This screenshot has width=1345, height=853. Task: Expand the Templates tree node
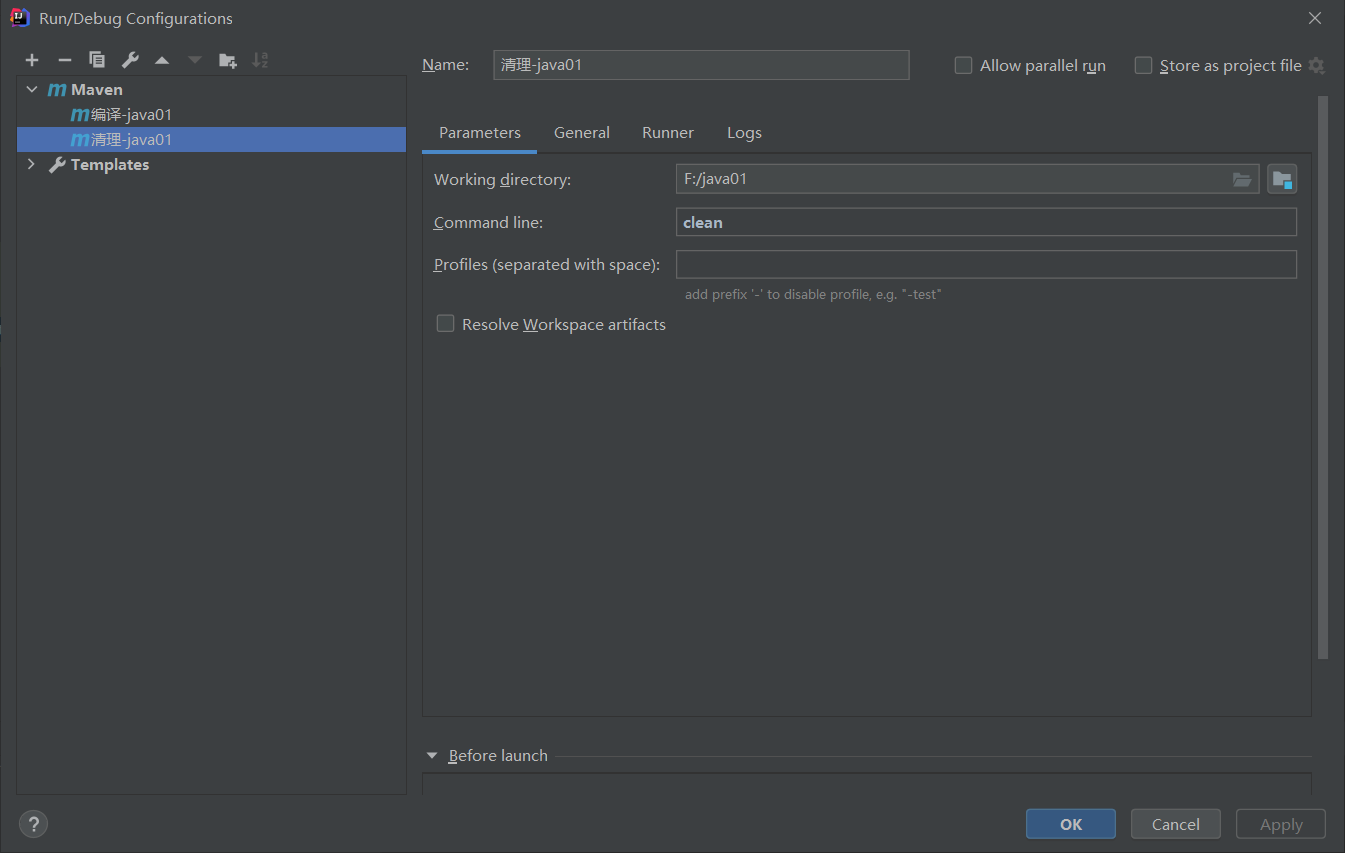click(x=32, y=165)
